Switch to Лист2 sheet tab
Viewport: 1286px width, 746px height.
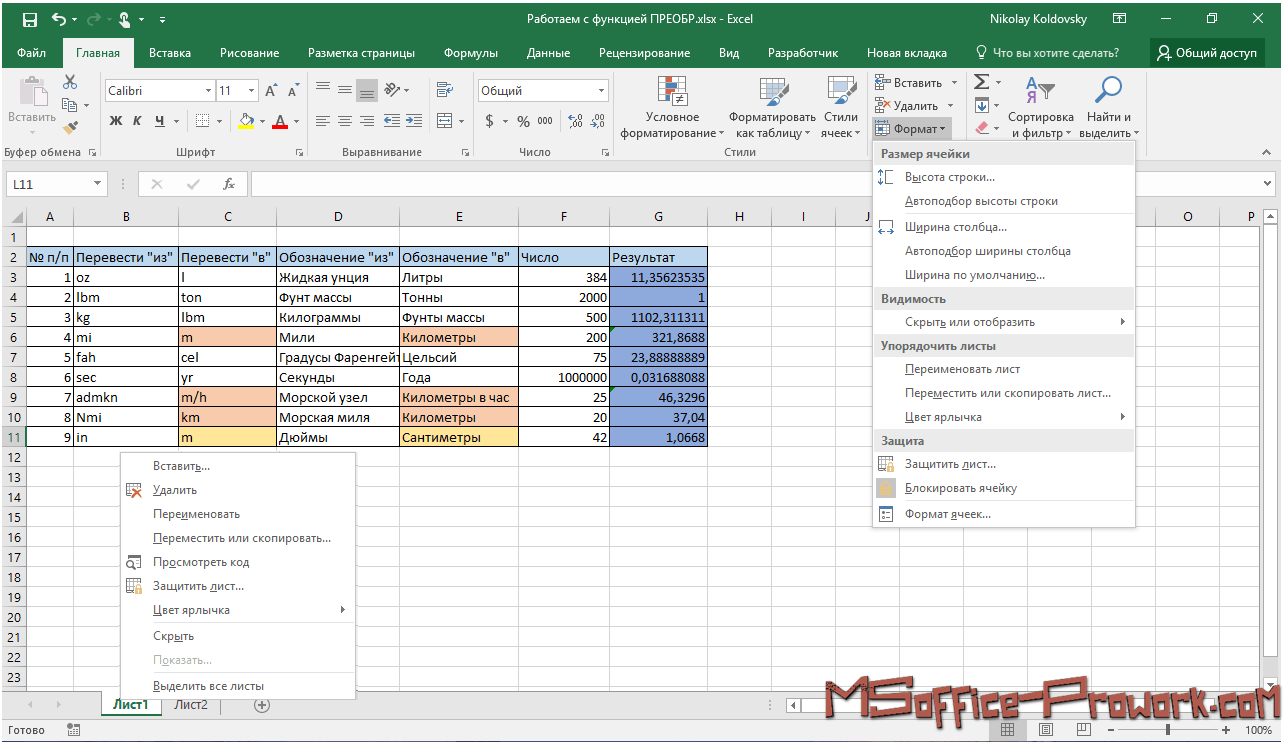click(x=191, y=705)
